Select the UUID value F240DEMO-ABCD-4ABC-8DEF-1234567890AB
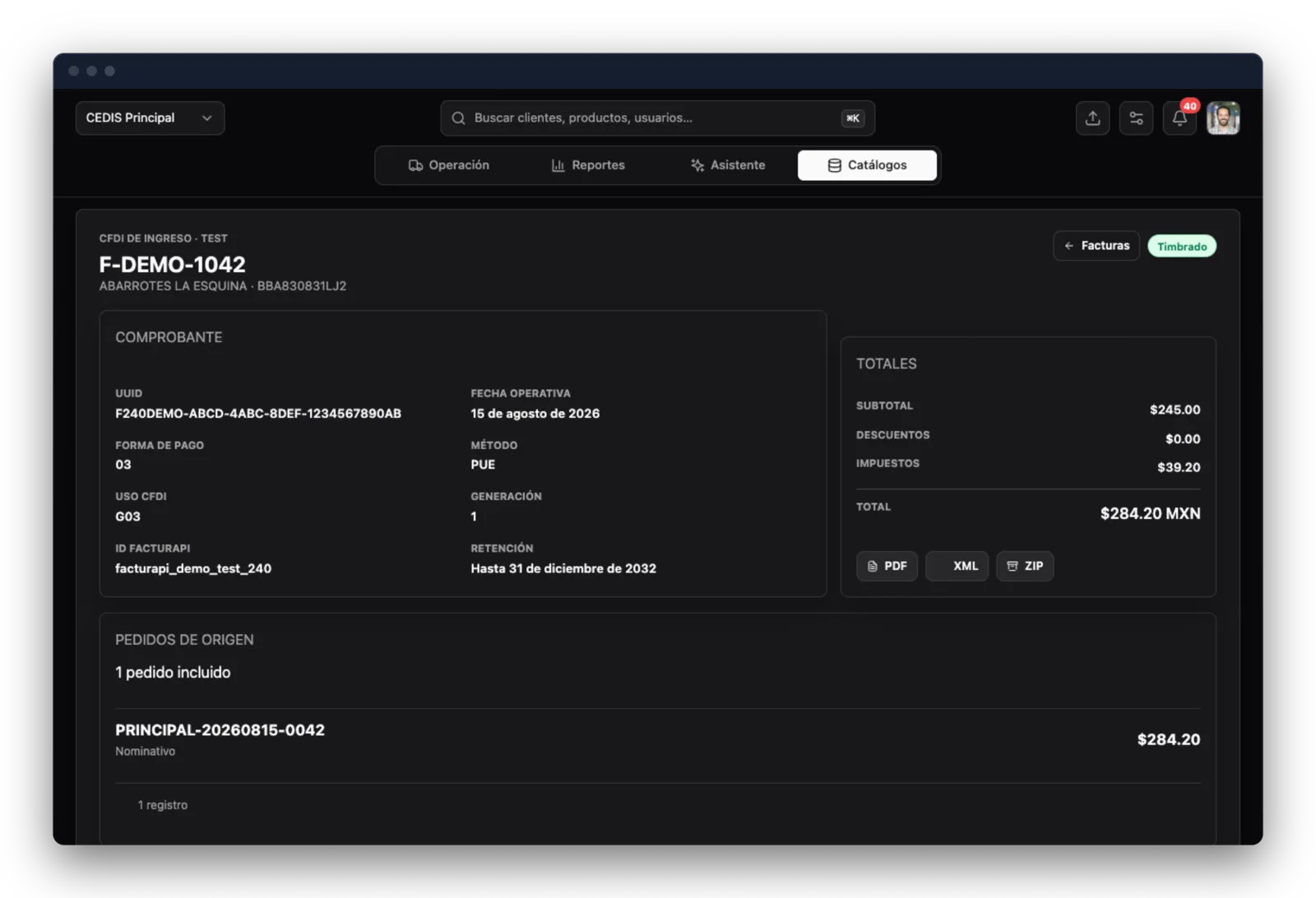 coord(258,414)
